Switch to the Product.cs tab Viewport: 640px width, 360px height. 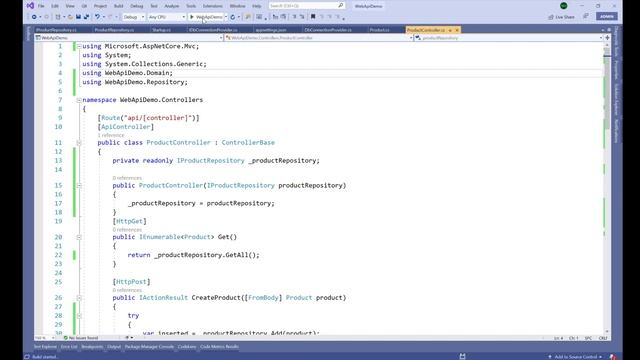(379, 30)
